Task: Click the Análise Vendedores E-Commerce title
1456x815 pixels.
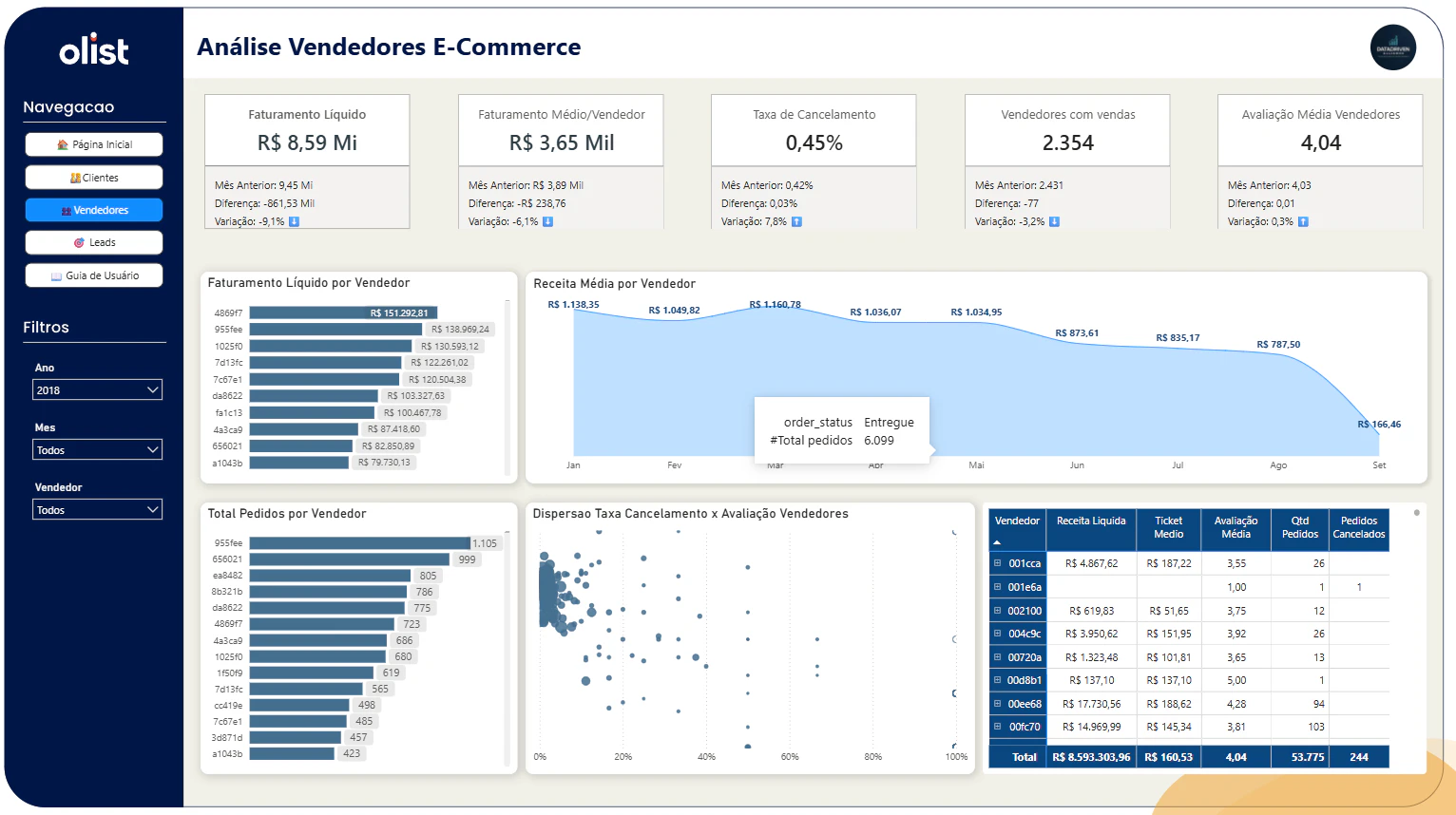Action: 389,47
